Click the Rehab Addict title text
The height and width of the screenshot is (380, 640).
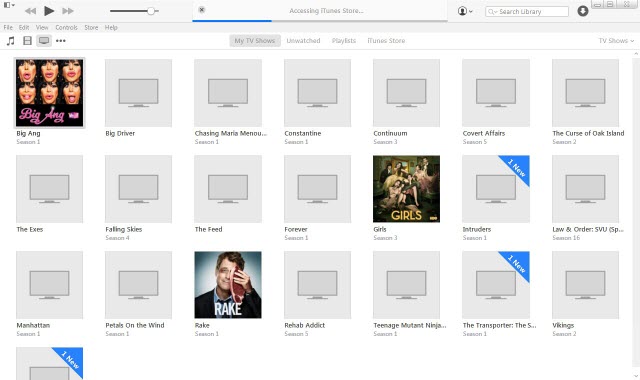click(x=304, y=325)
